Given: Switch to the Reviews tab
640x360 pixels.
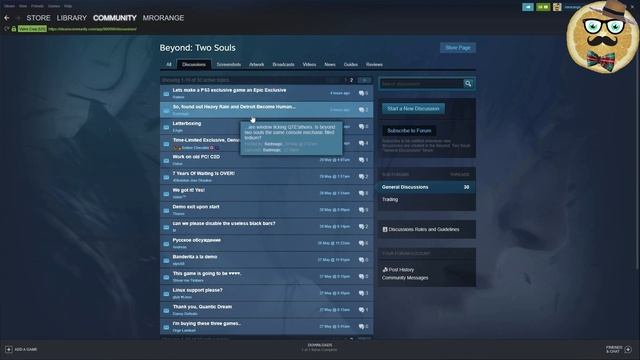Looking at the screenshot, I should [x=374, y=64].
